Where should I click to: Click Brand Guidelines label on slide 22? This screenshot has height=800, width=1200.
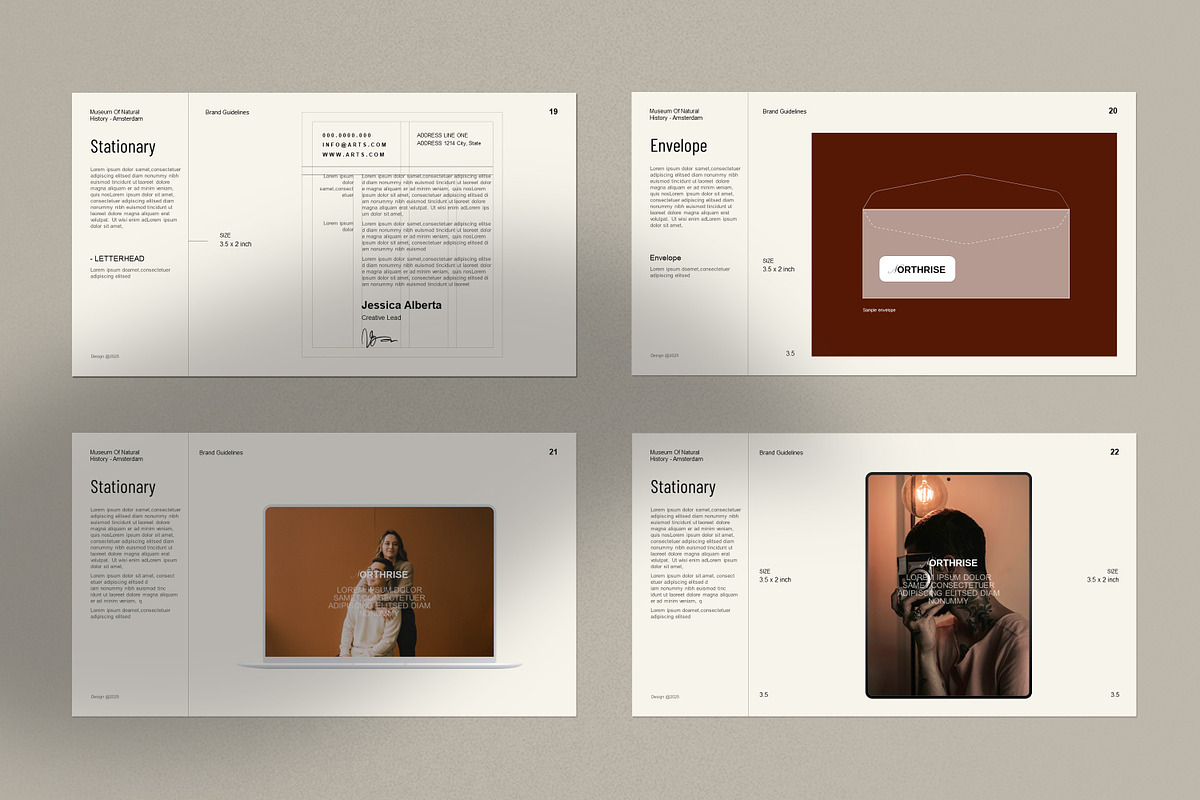[781, 452]
